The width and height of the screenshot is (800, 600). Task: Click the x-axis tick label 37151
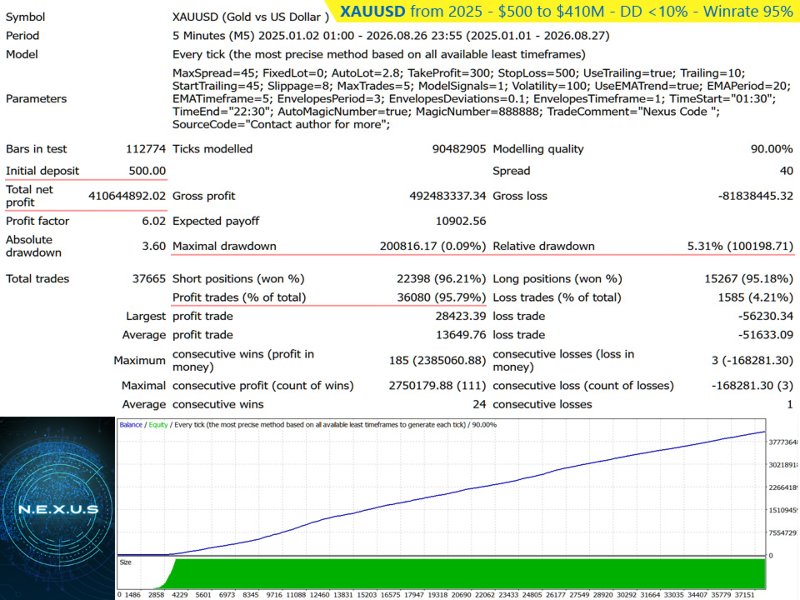(x=744, y=595)
